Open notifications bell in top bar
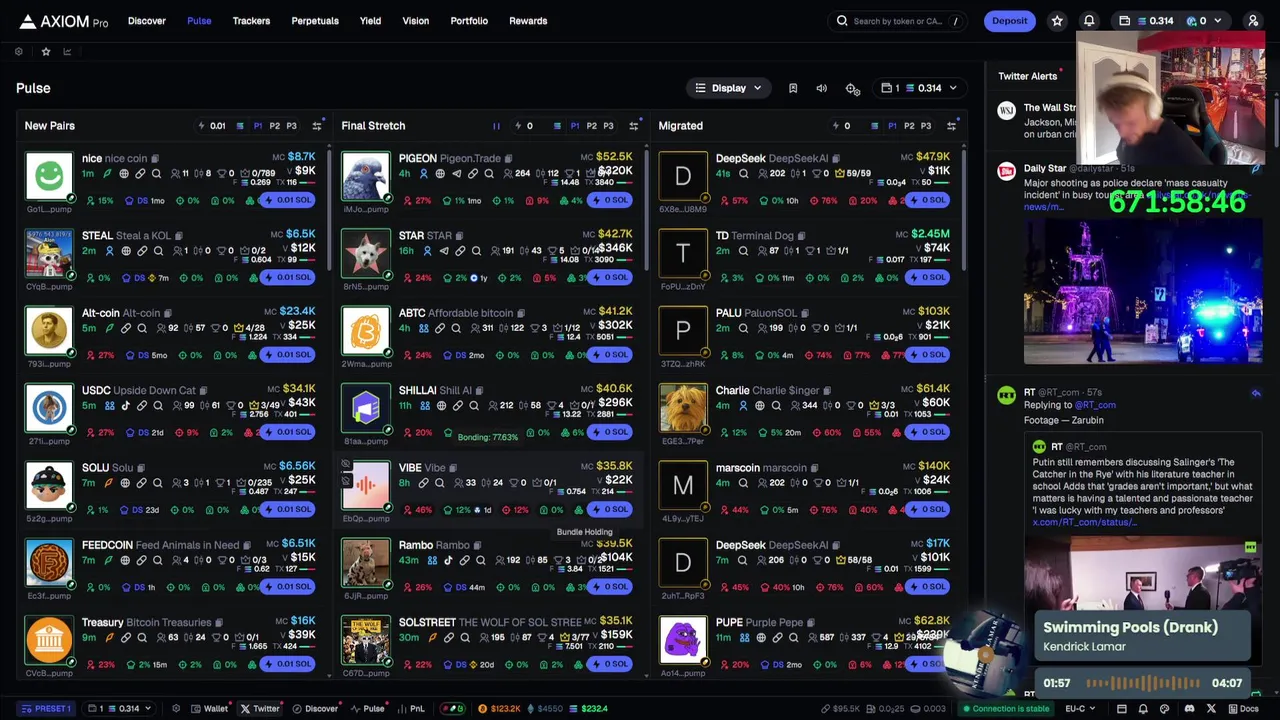This screenshot has height=720, width=1280. 1089,21
